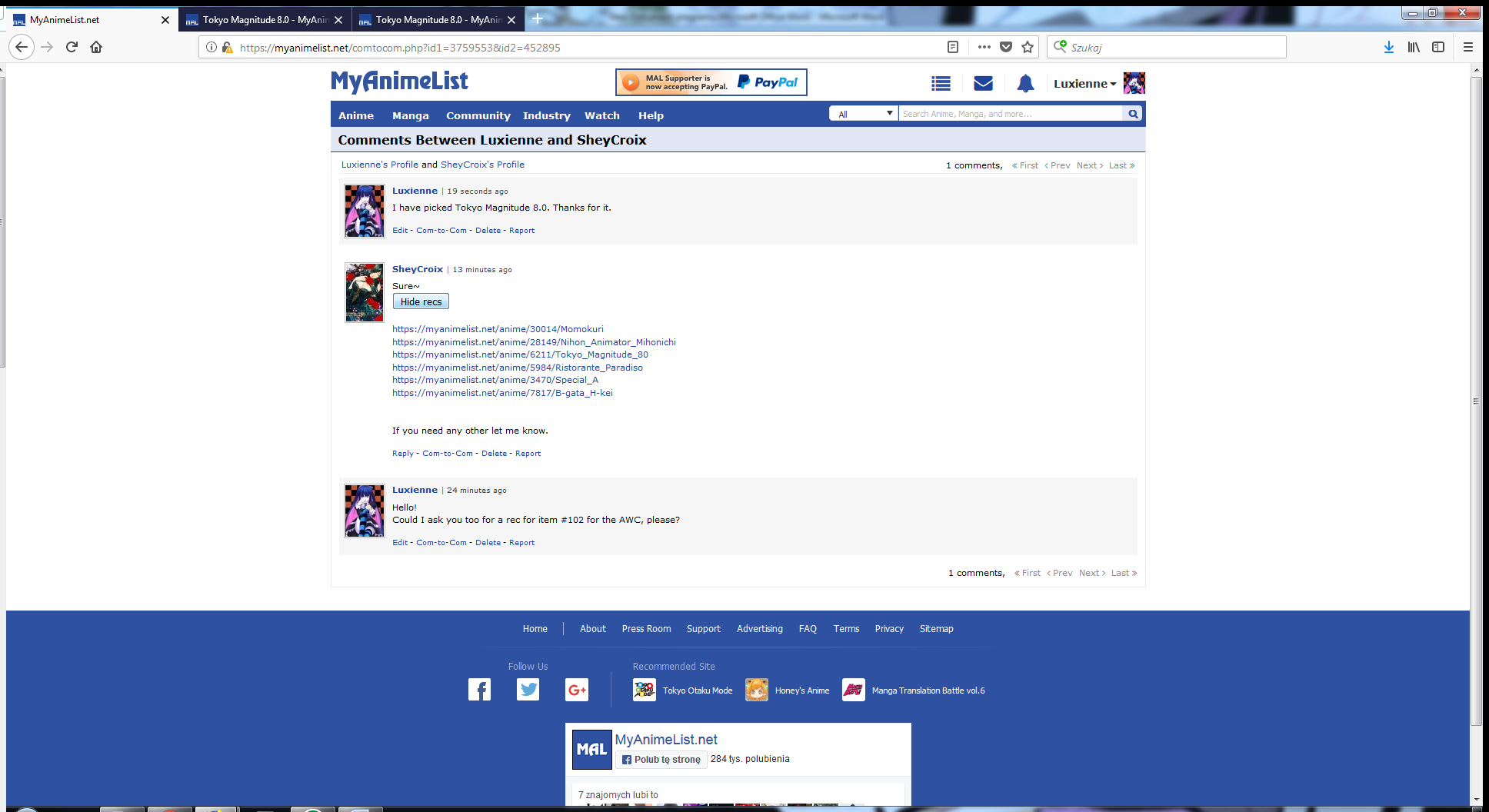Open MyAnimeList Facebook page icon

pos(479,690)
